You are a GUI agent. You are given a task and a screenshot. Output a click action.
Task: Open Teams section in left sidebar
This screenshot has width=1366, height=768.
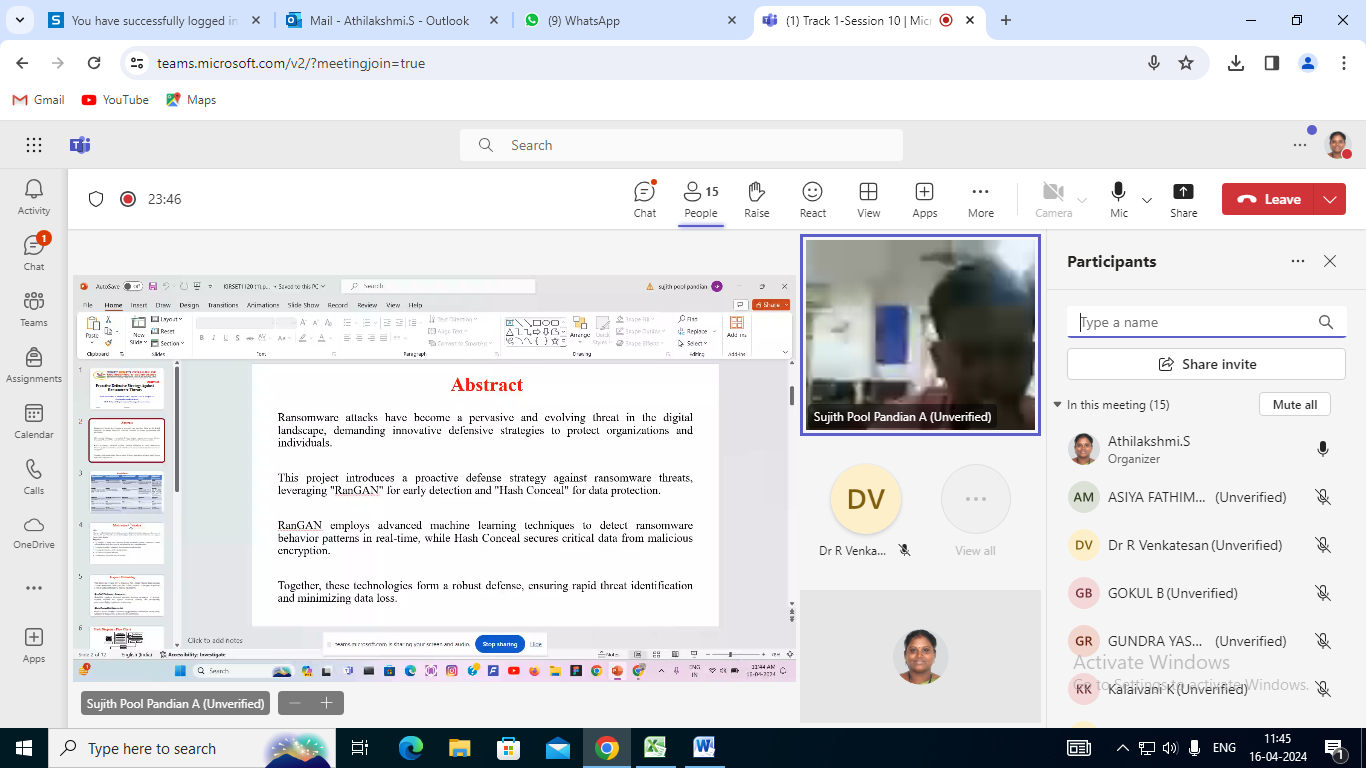pyautogui.click(x=34, y=309)
